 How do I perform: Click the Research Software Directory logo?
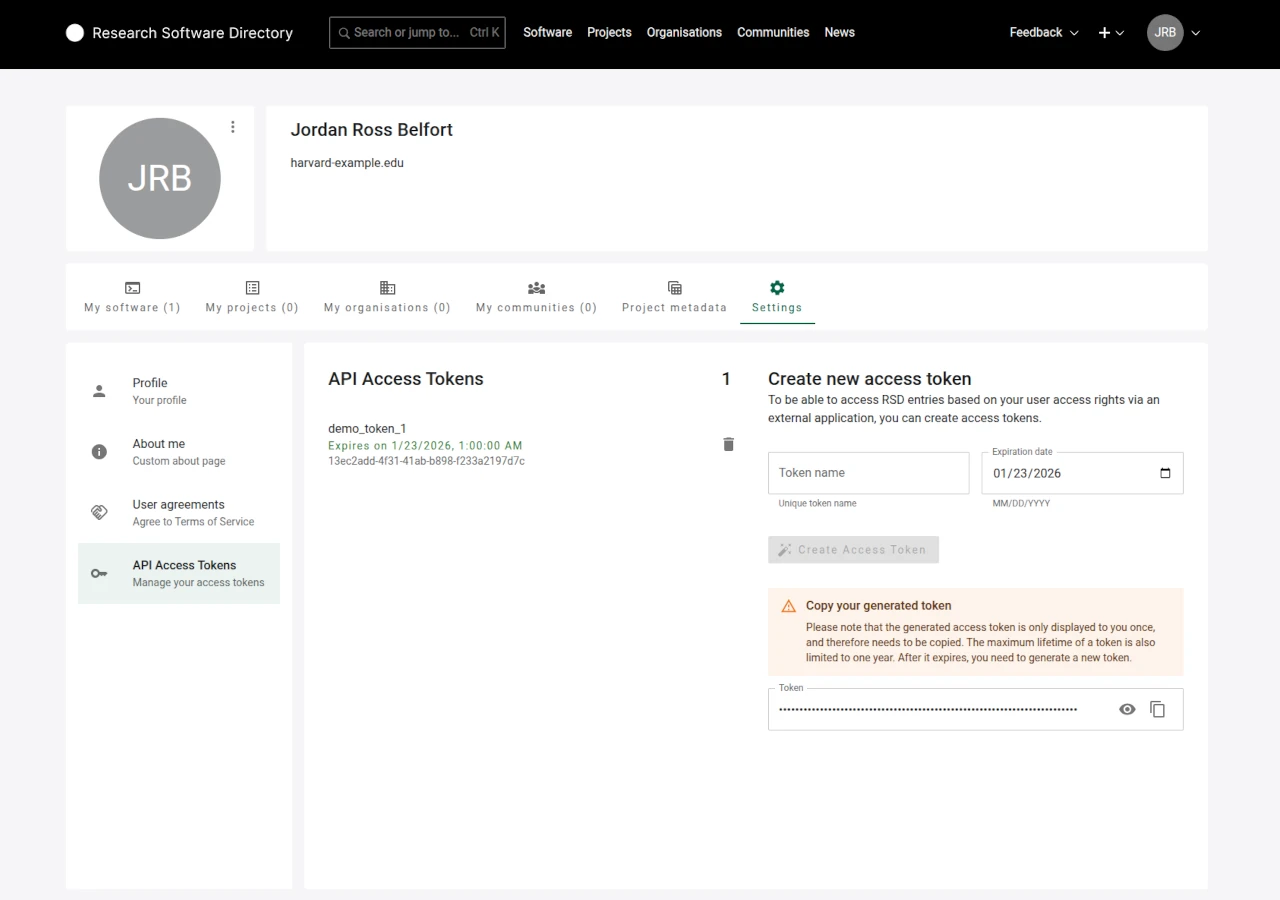click(x=180, y=33)
